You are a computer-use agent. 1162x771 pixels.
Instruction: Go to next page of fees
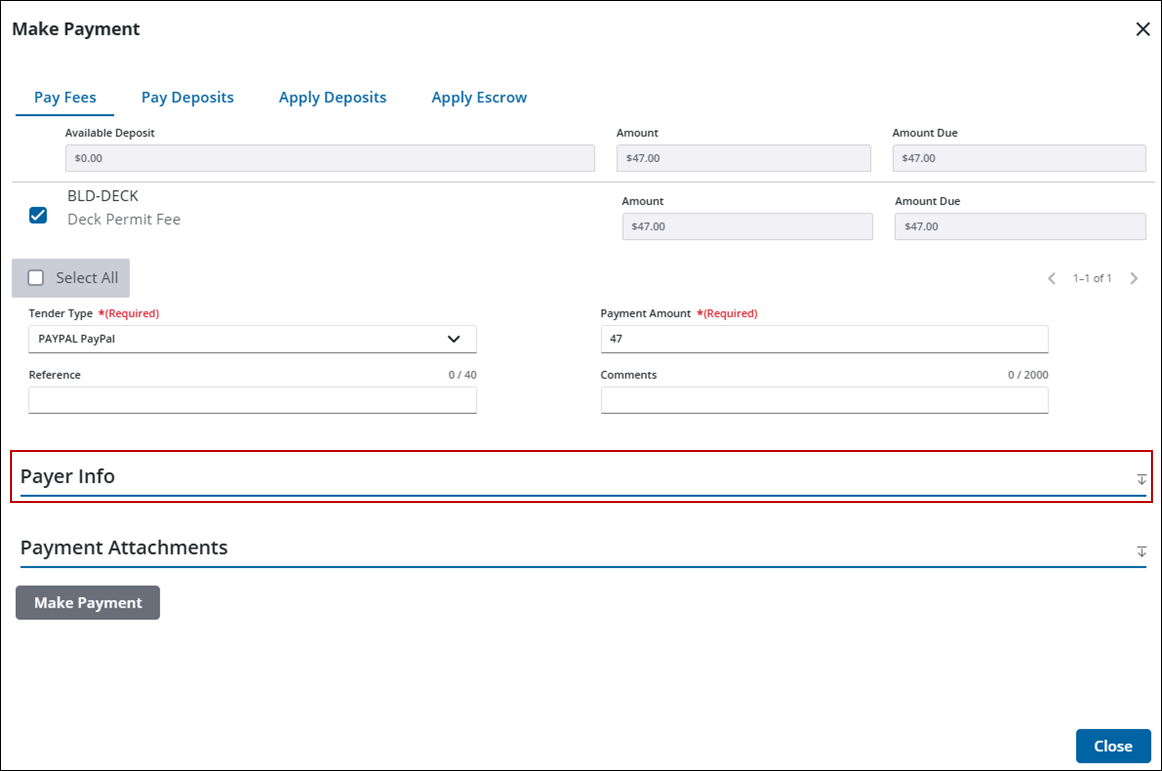pyautogui.click(x=1134, y=278)
